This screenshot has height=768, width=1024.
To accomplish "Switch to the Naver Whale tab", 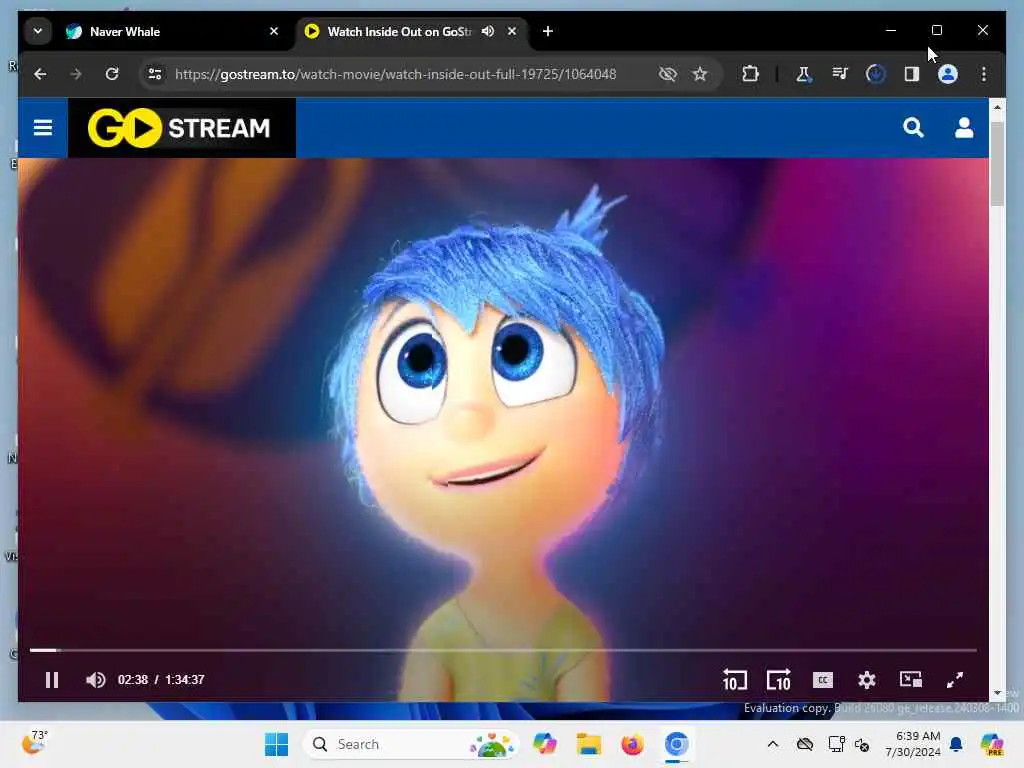I will pos(171,31).
